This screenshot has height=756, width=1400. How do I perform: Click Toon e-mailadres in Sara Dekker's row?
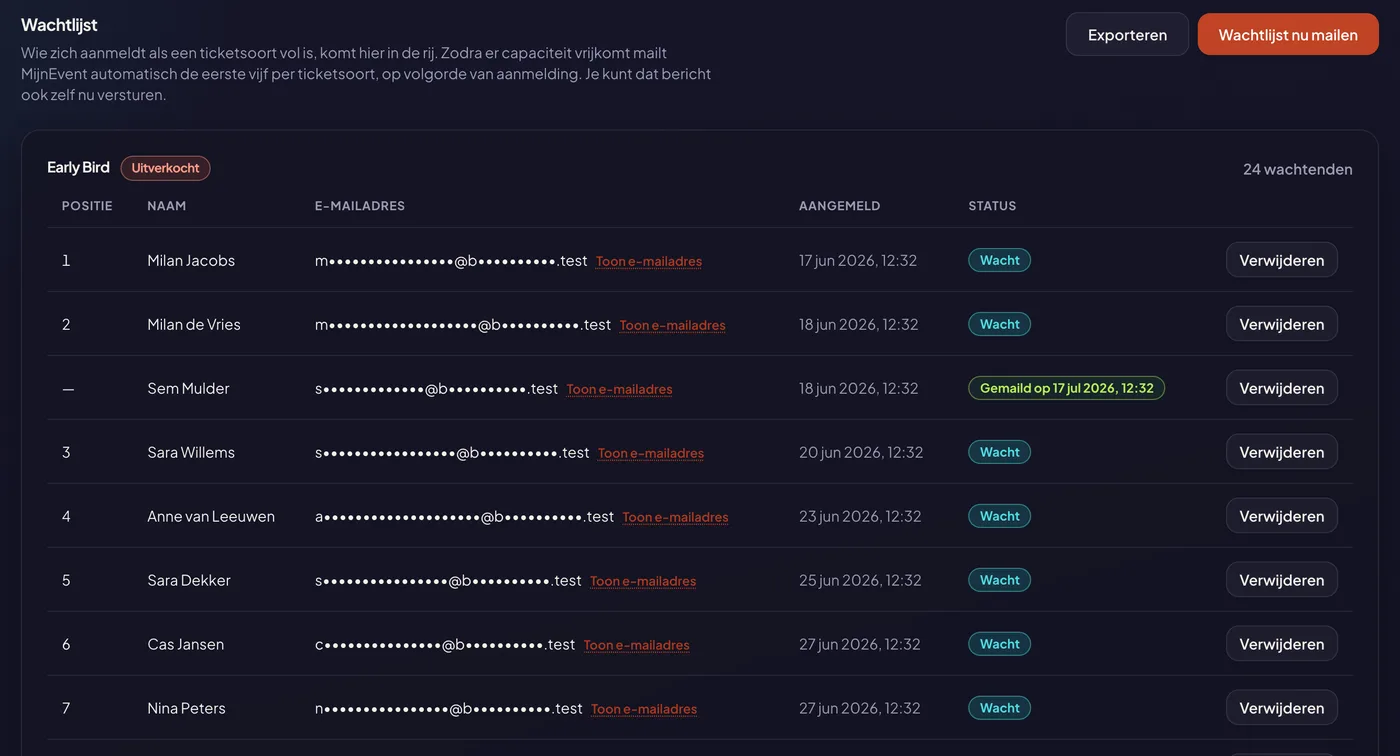tap(643, 581)
